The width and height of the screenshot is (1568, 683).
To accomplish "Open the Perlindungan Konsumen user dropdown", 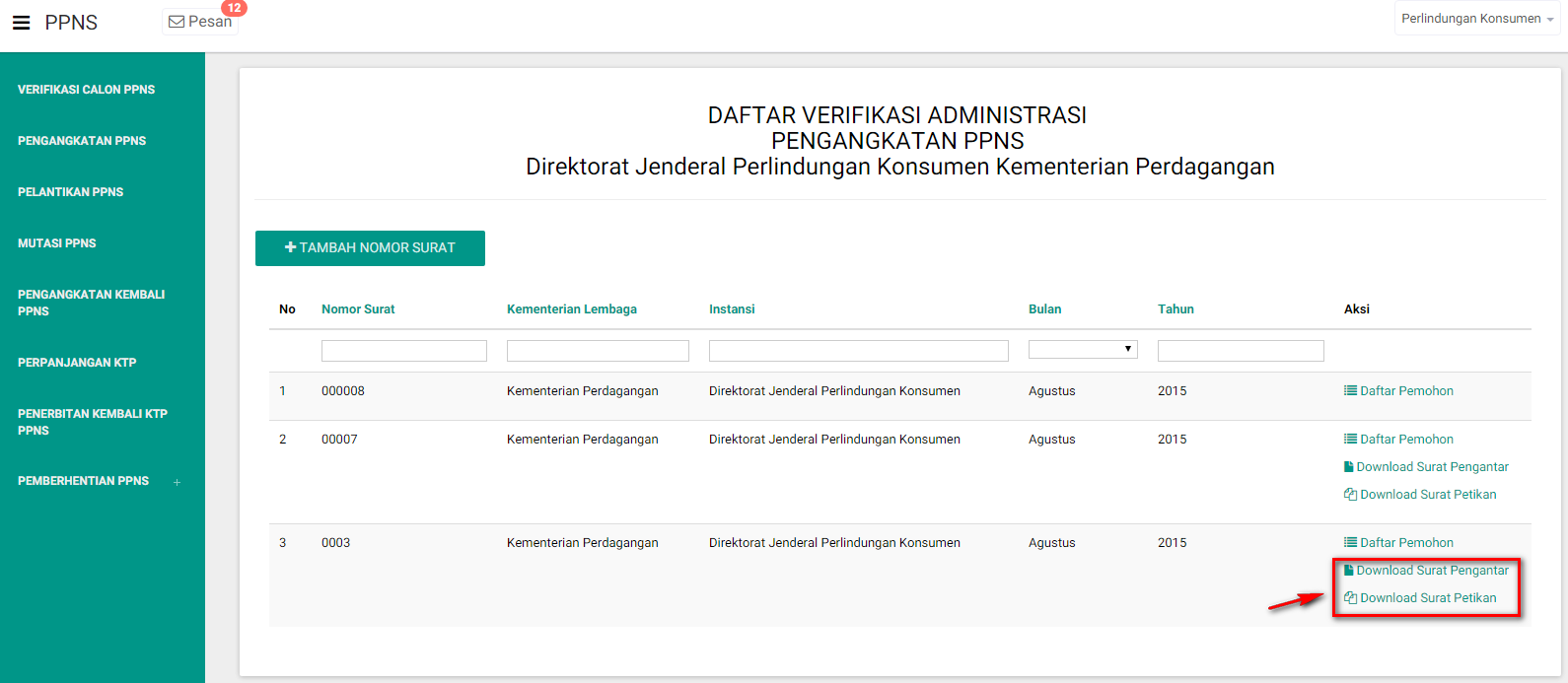I will [x=1476, y=19].
